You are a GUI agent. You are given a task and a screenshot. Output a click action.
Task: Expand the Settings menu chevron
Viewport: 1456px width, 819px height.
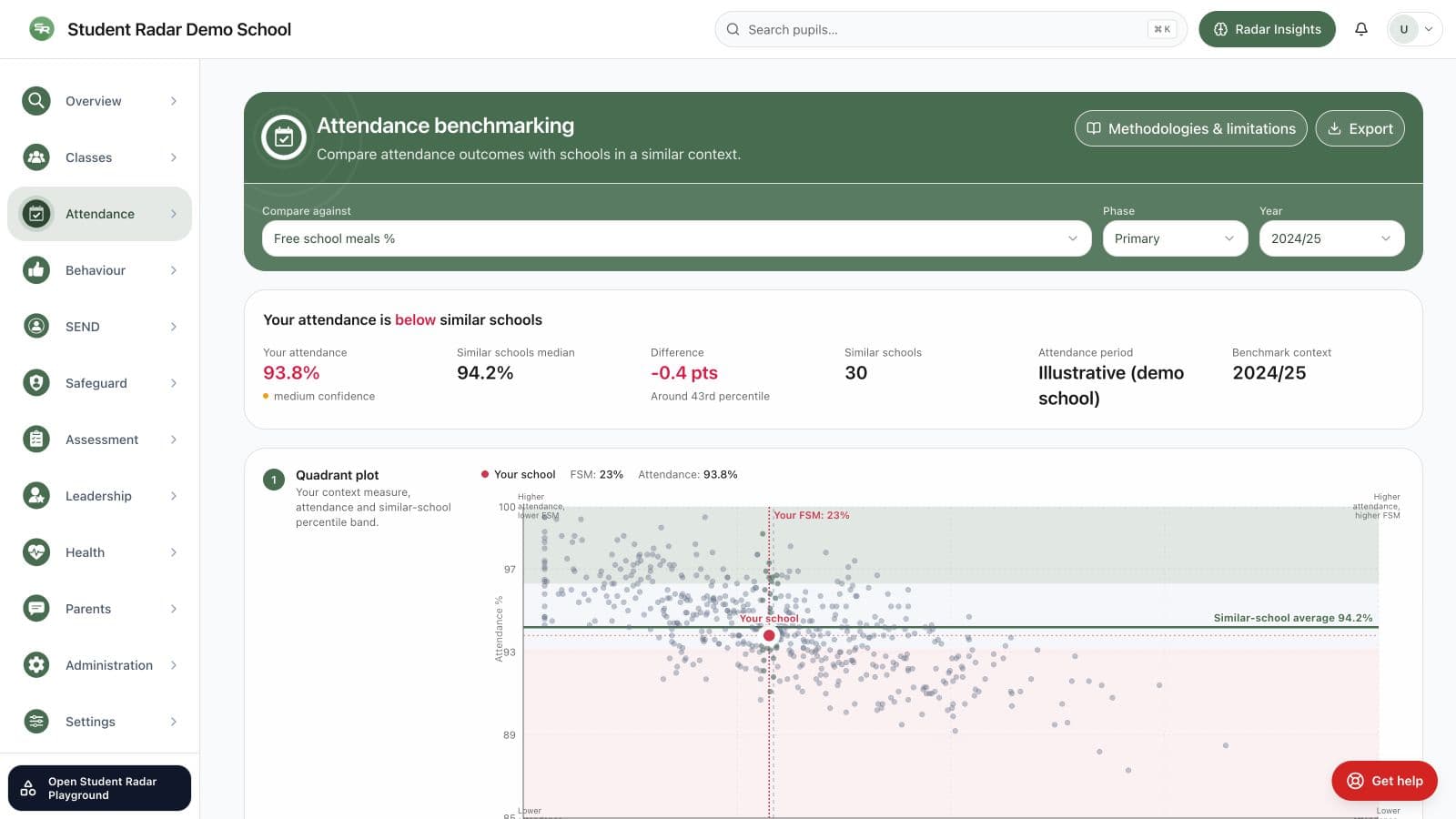click(x=174, y=722)
